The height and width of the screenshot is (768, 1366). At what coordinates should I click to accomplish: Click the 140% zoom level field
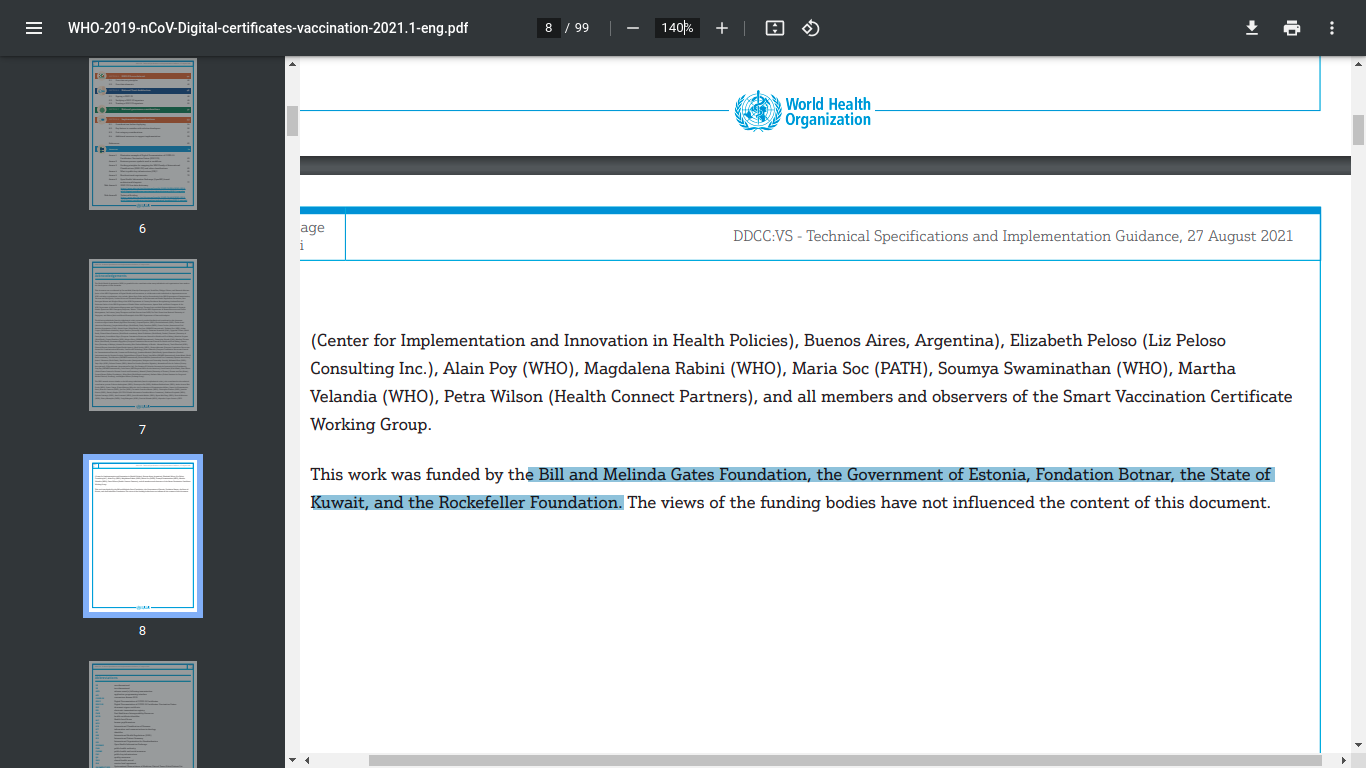click(677, 28)
